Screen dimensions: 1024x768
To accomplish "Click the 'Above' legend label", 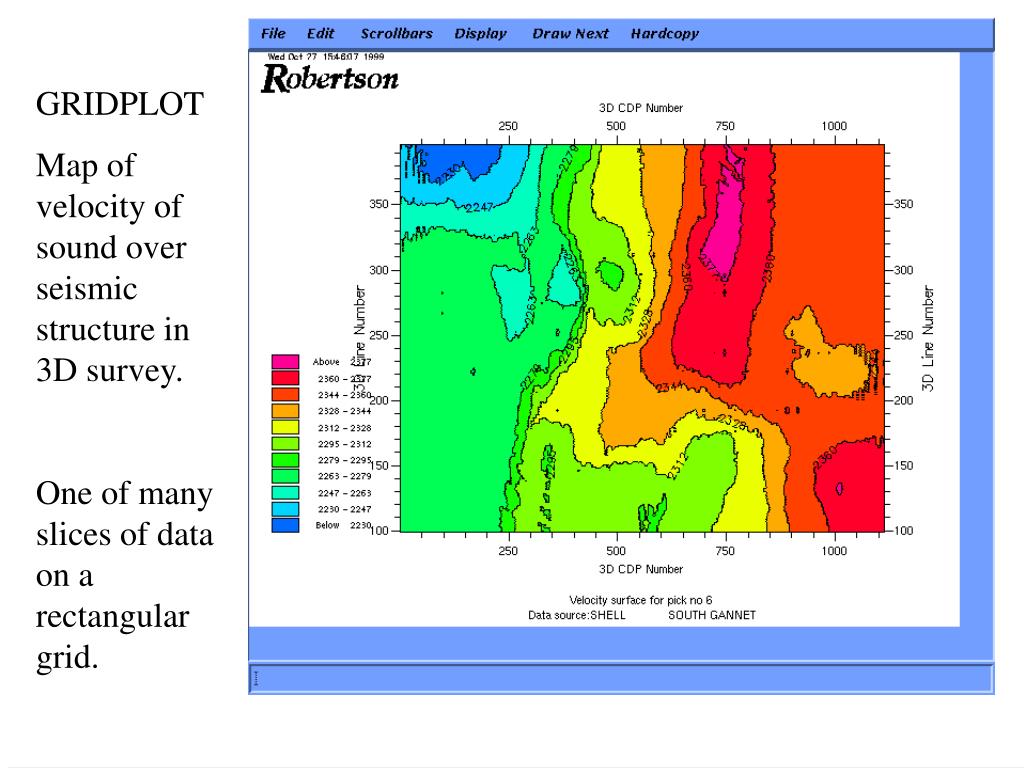I will click(326, 362).
